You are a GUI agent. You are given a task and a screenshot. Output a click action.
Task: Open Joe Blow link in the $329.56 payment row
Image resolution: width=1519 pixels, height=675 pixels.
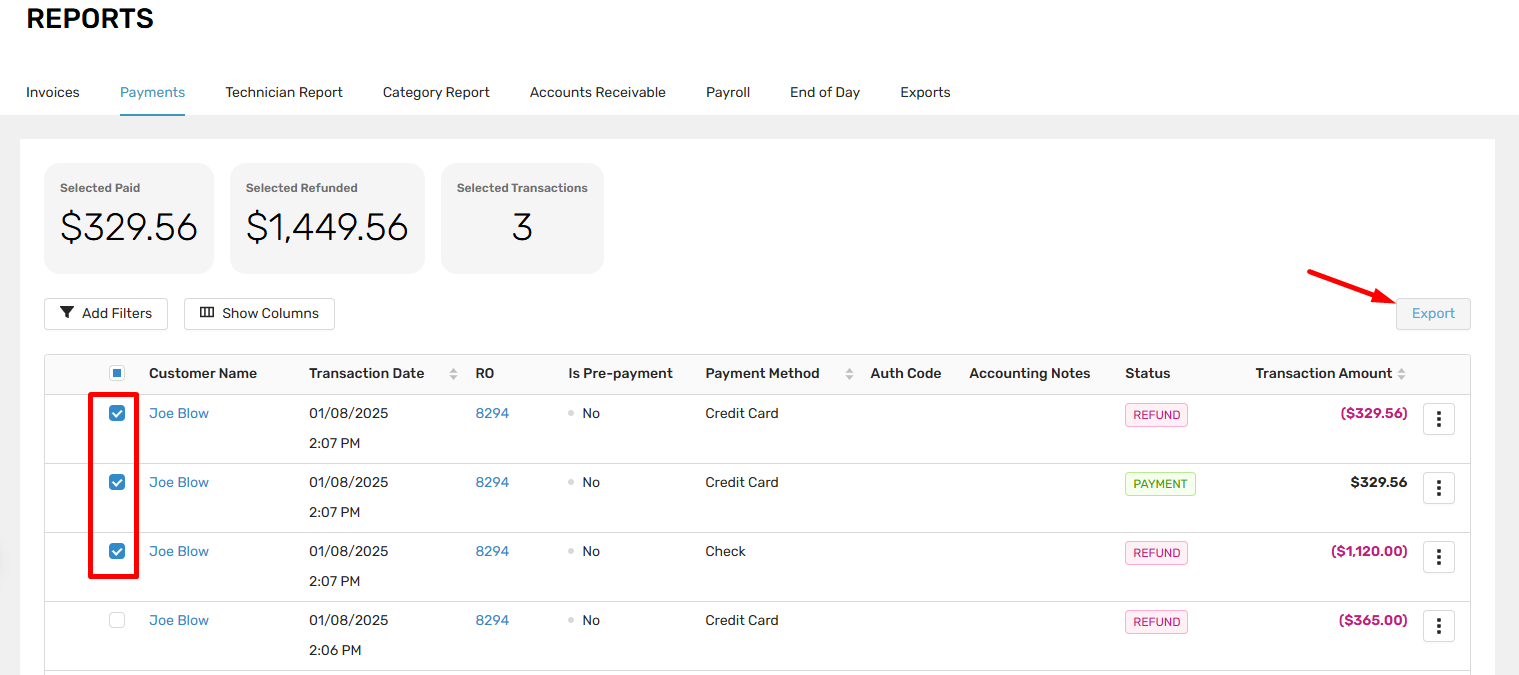tap(179, 482)
